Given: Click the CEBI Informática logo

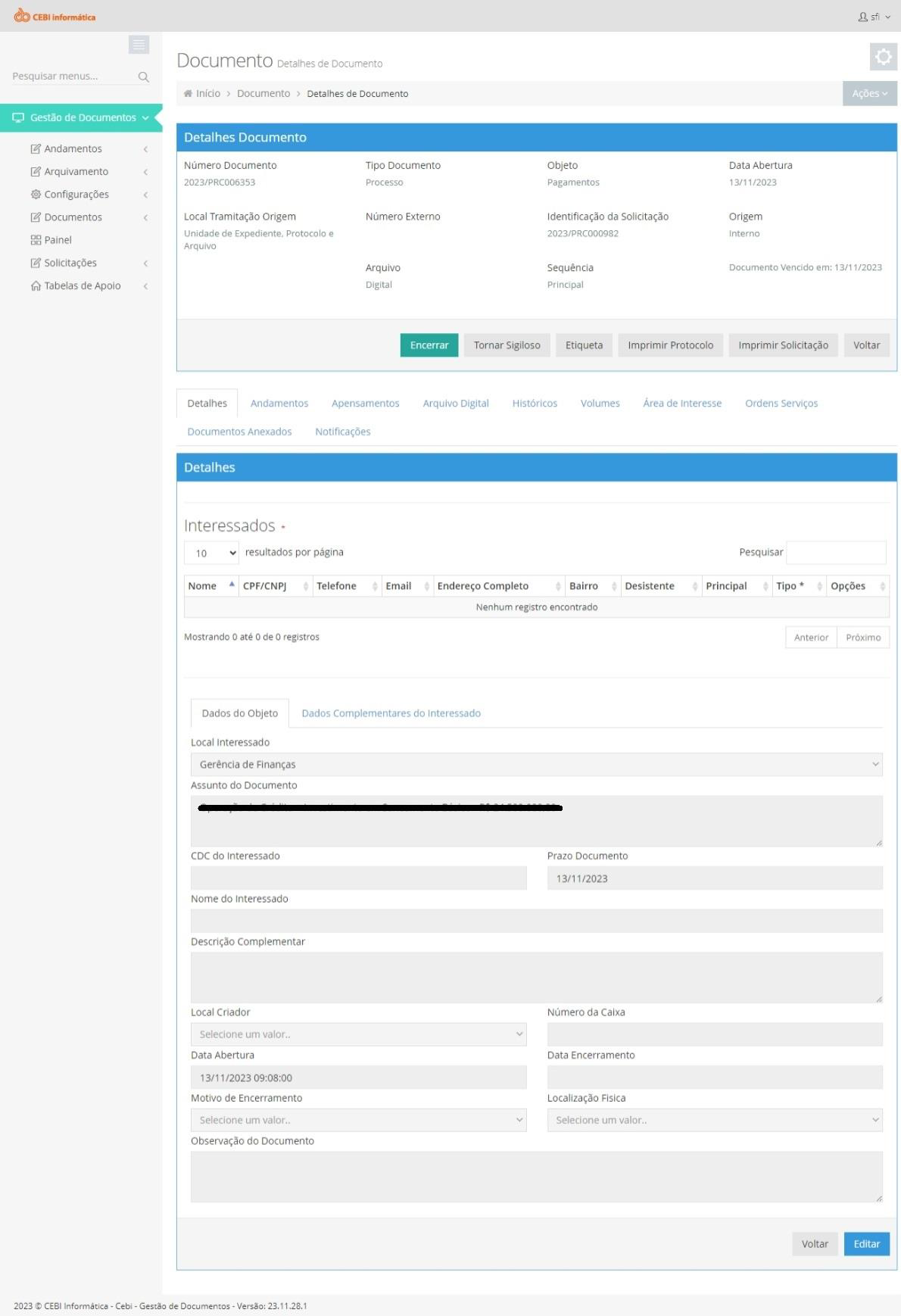Looking at the screenshot, I should pos(55,16).
